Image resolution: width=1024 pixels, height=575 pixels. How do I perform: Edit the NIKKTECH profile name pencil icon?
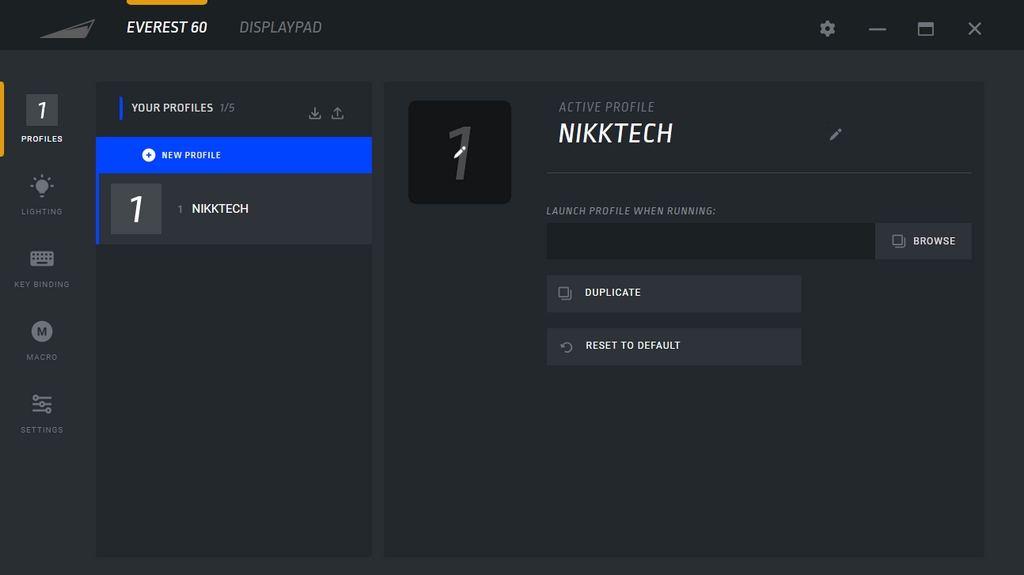[835, 135]
